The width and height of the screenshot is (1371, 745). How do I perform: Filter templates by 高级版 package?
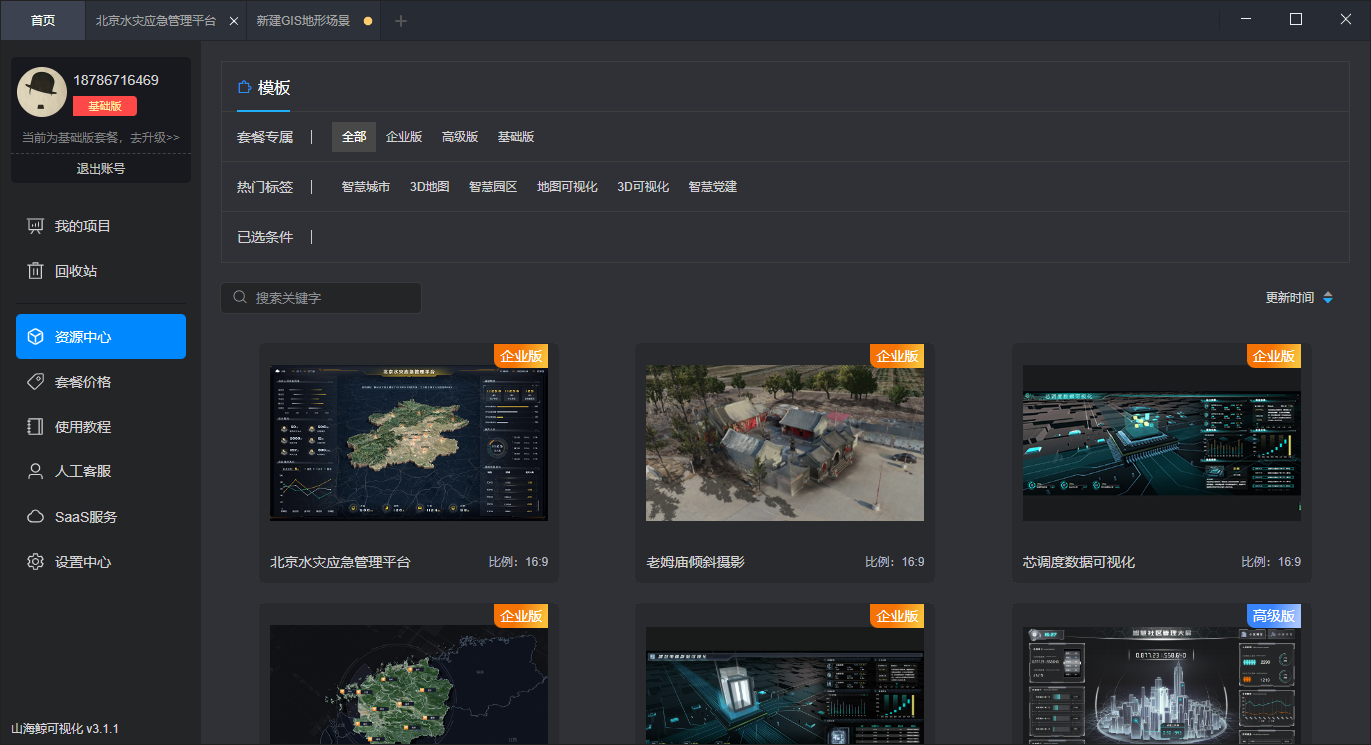[x=460, y=137]
